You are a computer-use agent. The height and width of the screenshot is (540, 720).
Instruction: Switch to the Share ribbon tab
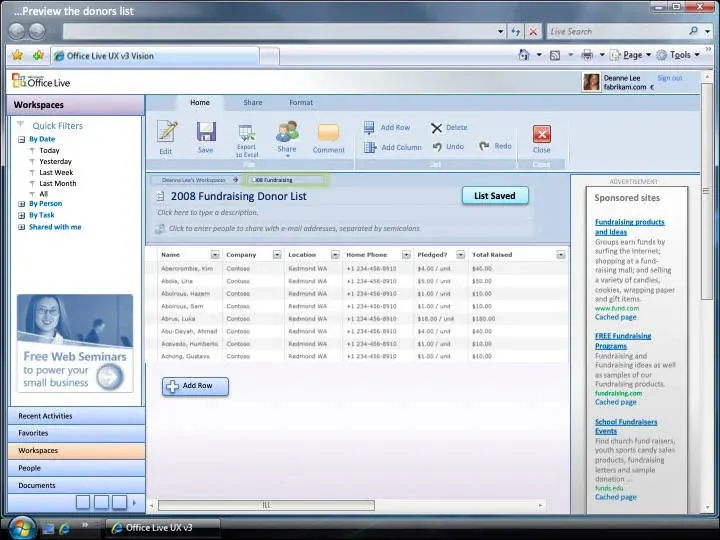[x=253, y=102]
